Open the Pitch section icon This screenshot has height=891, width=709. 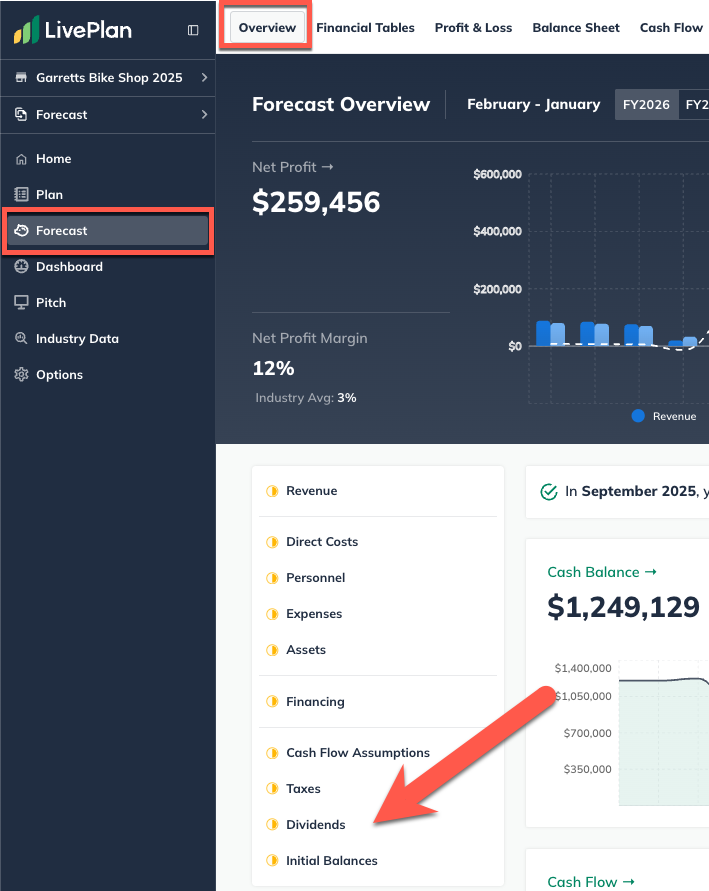click(22, 302)
